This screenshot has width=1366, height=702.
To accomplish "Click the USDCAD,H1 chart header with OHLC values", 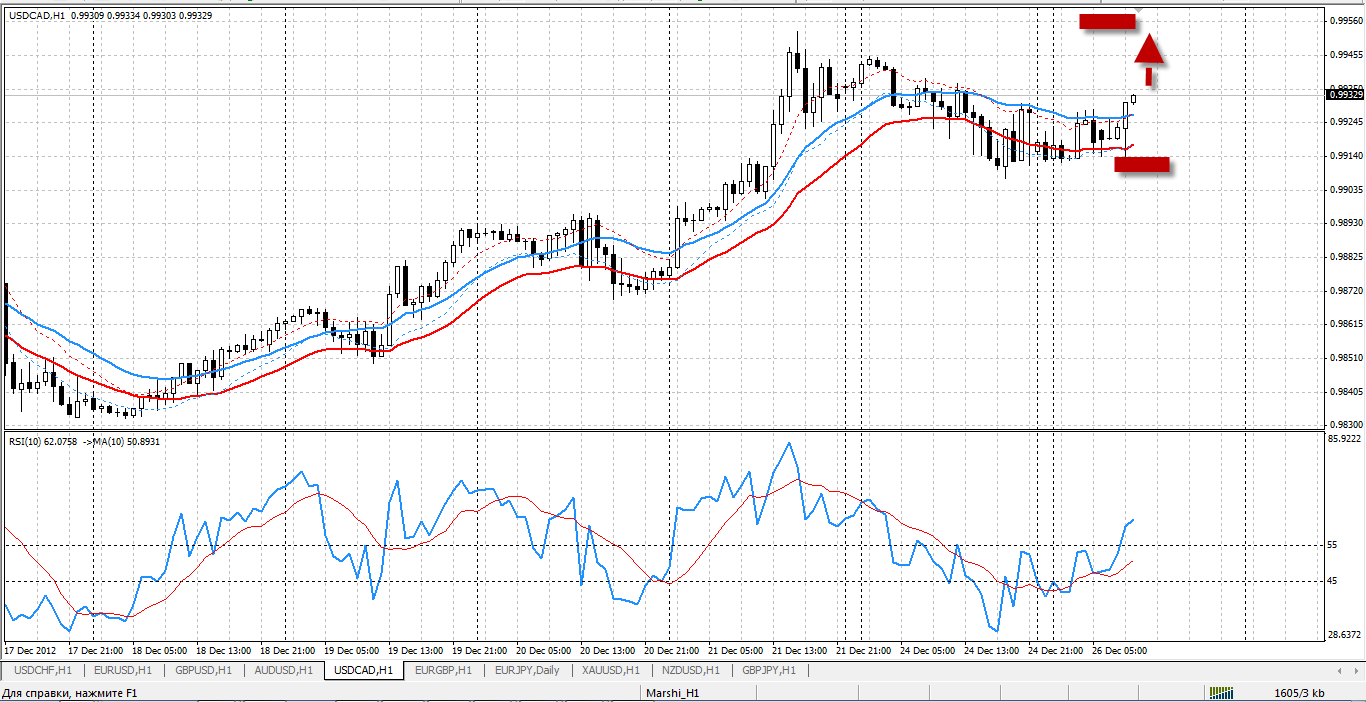I will coord(112,15).
